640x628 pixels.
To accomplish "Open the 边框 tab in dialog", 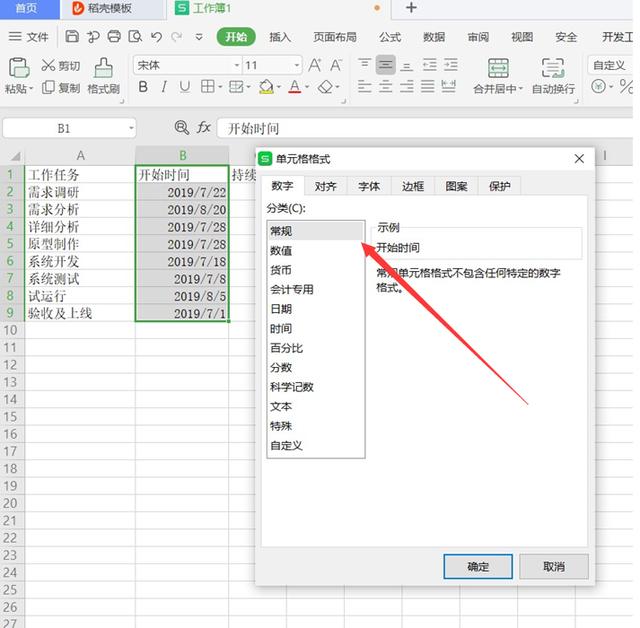I will [x=413, y=186].
